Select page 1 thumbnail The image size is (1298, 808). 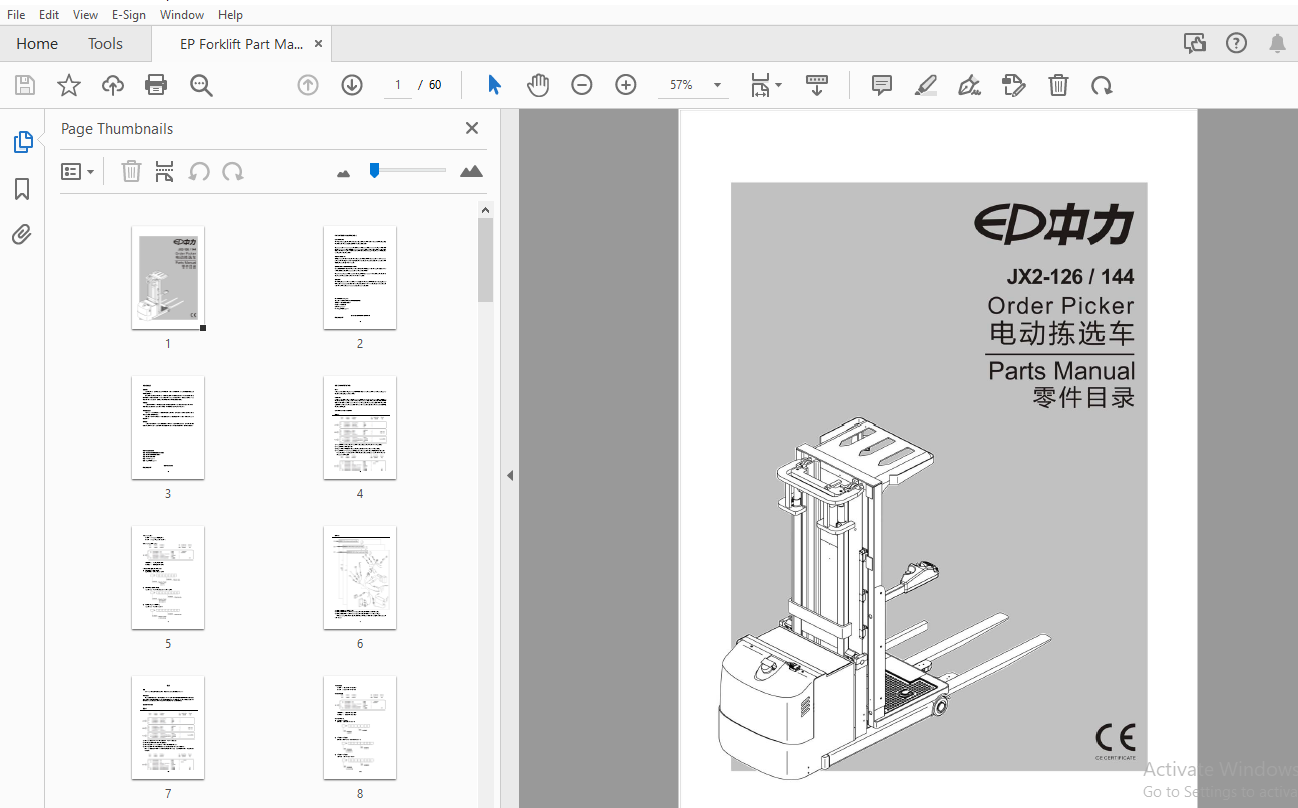(x=168, y=278)
